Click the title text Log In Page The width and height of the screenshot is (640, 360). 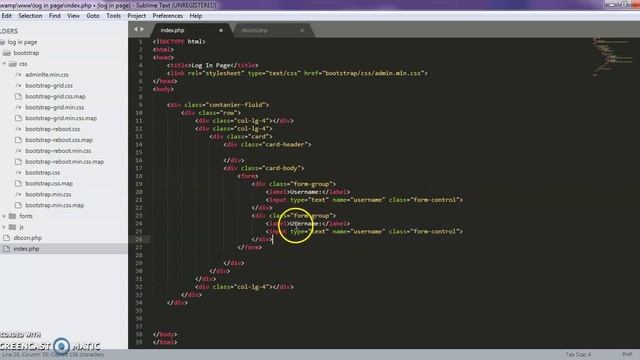[x=211, y=65]
